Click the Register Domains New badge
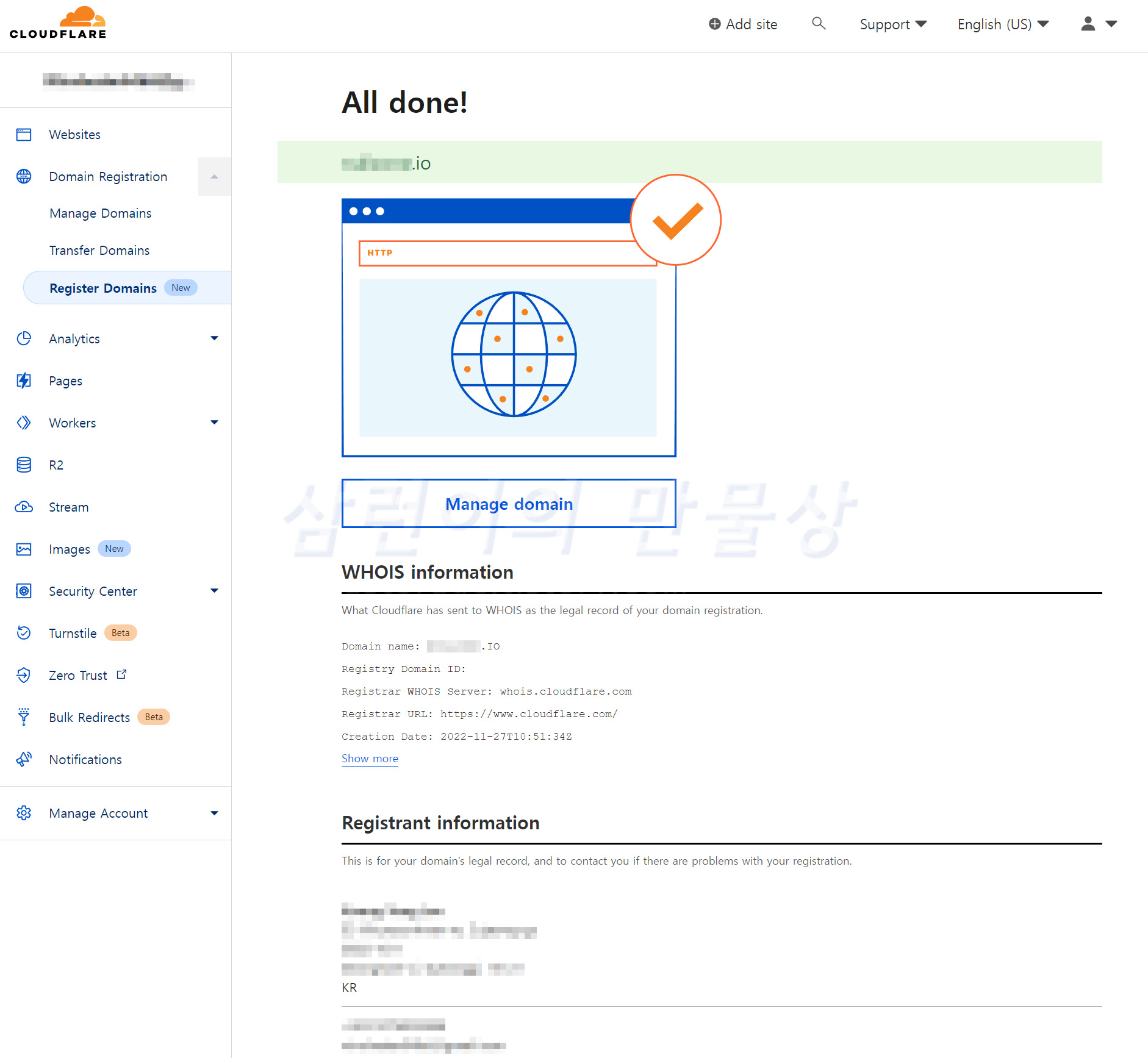The height and width of the screenshot is (1058, 1148). 181,288
